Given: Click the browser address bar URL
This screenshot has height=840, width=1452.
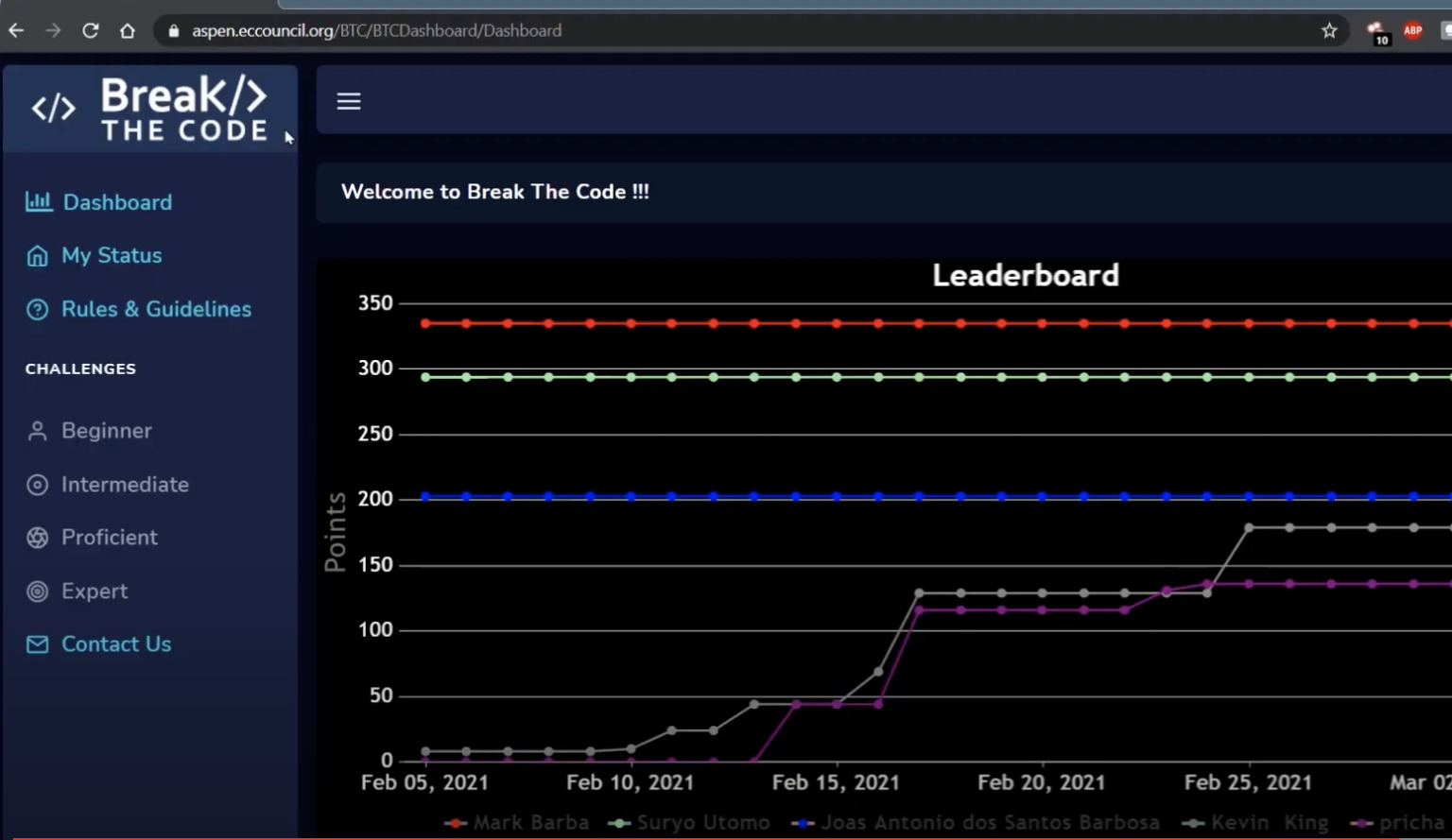Looking at the screenshot, I should [x=376, y=30].
